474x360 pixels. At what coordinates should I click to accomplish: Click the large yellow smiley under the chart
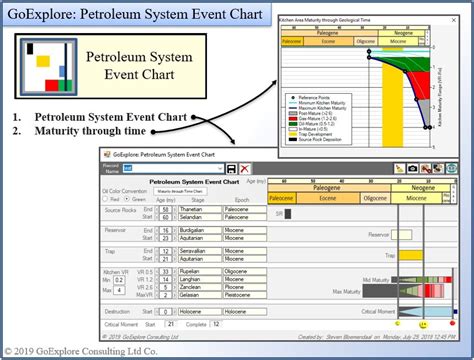(423, 324)
